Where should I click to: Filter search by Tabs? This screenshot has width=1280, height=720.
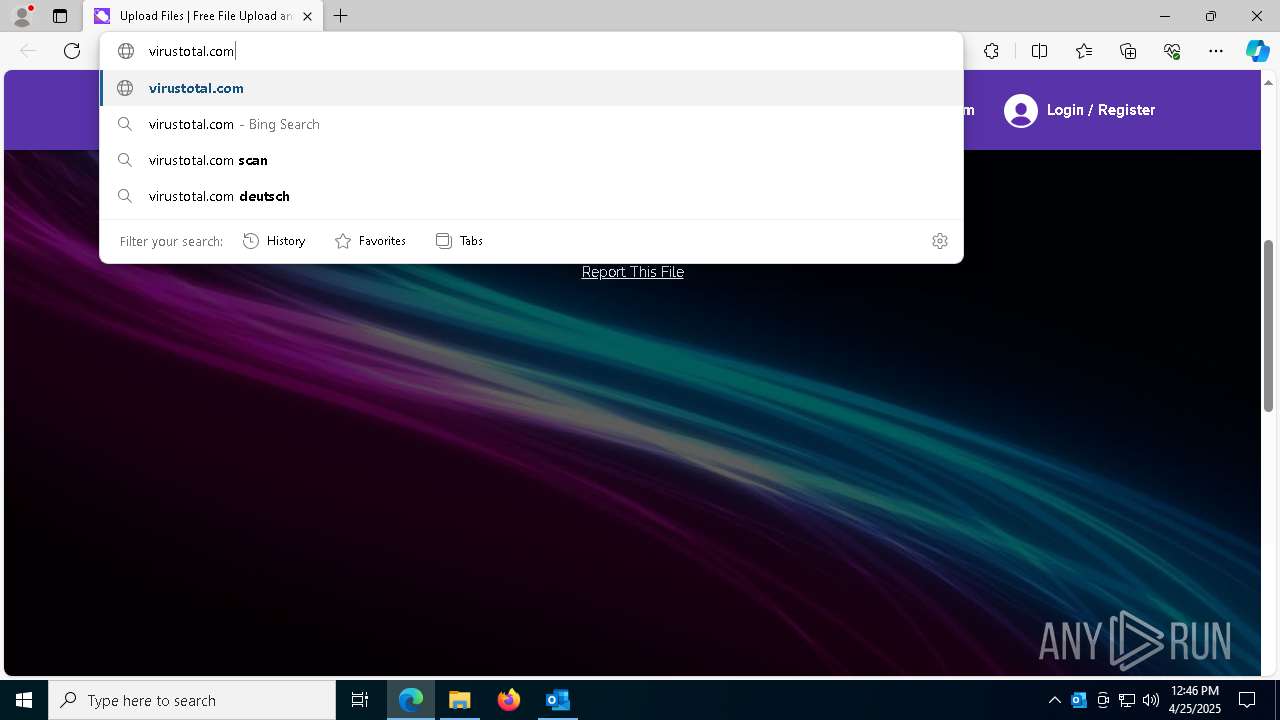tap(459, 241)
